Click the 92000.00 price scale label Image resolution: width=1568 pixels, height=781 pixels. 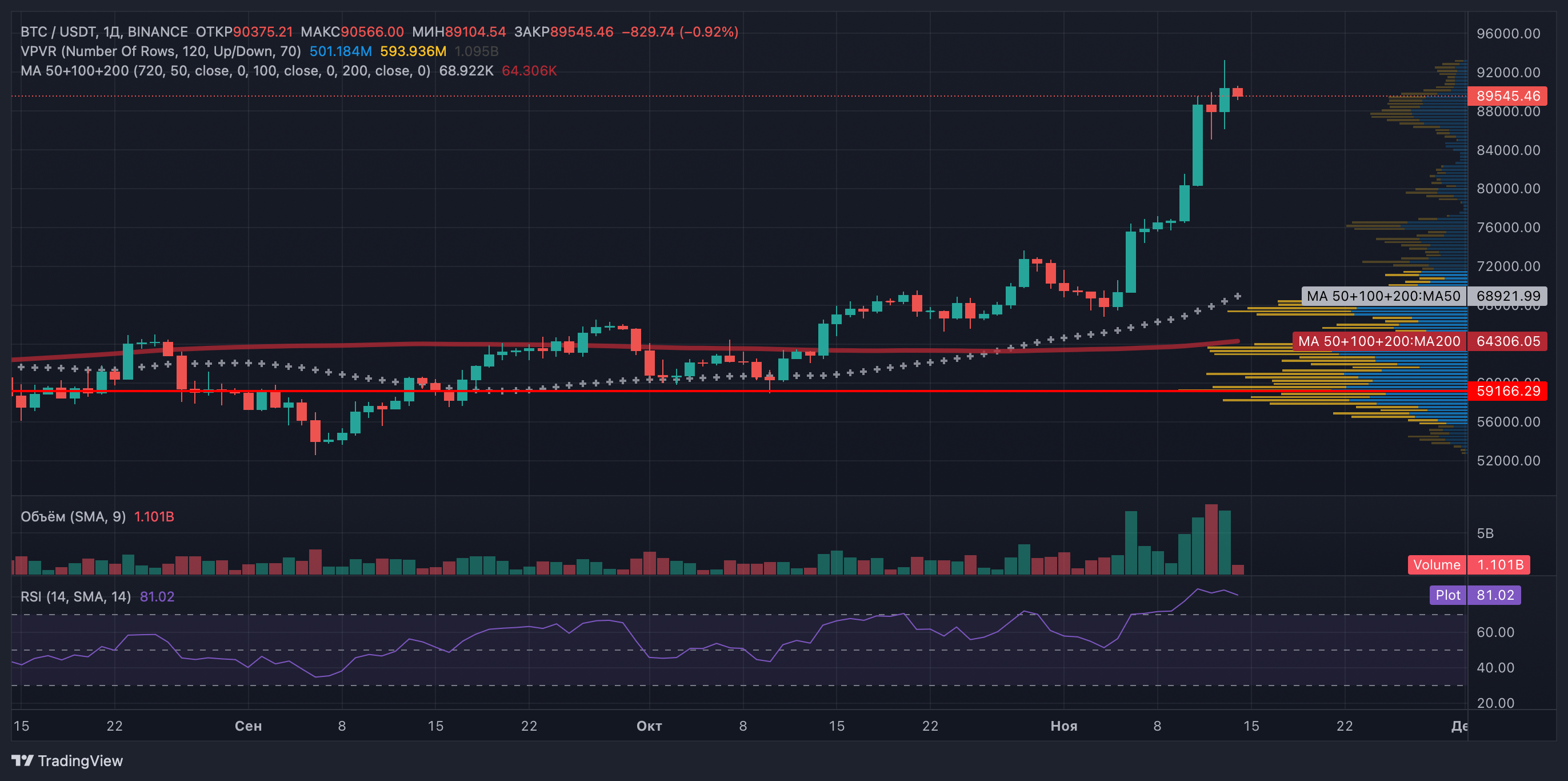1508,73
